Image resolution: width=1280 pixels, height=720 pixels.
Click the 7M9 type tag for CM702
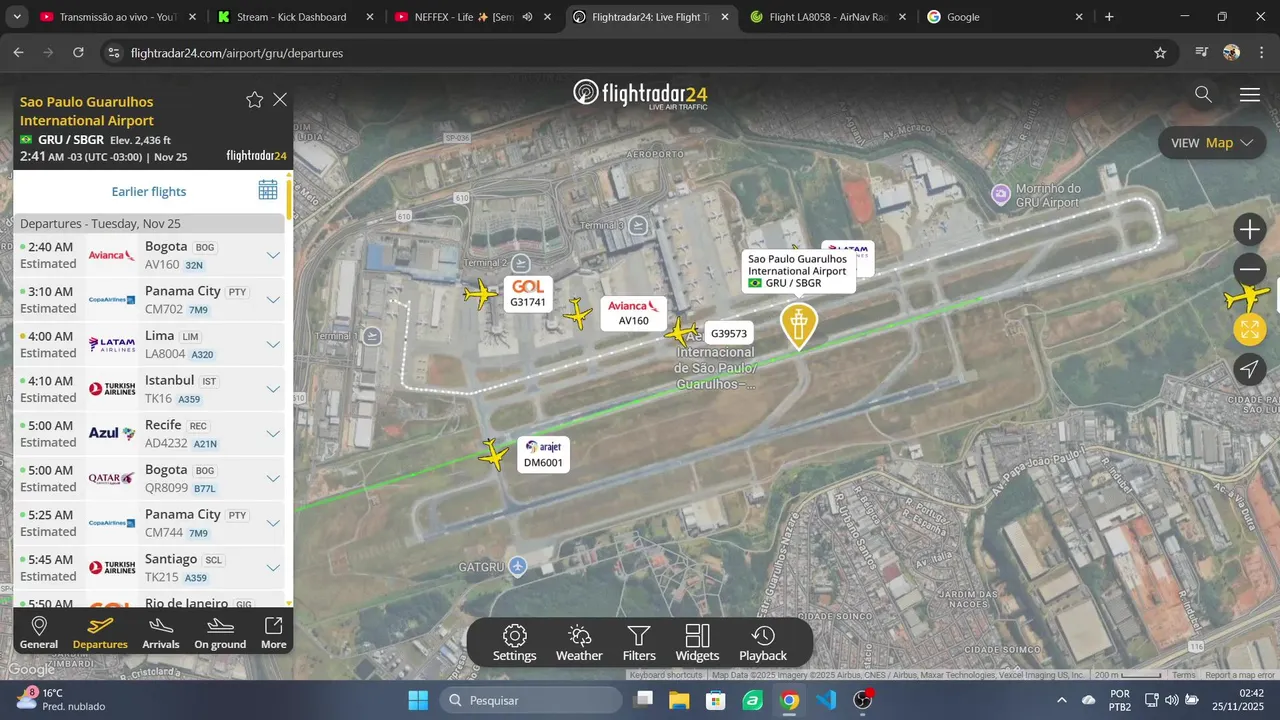coord(199,310)
